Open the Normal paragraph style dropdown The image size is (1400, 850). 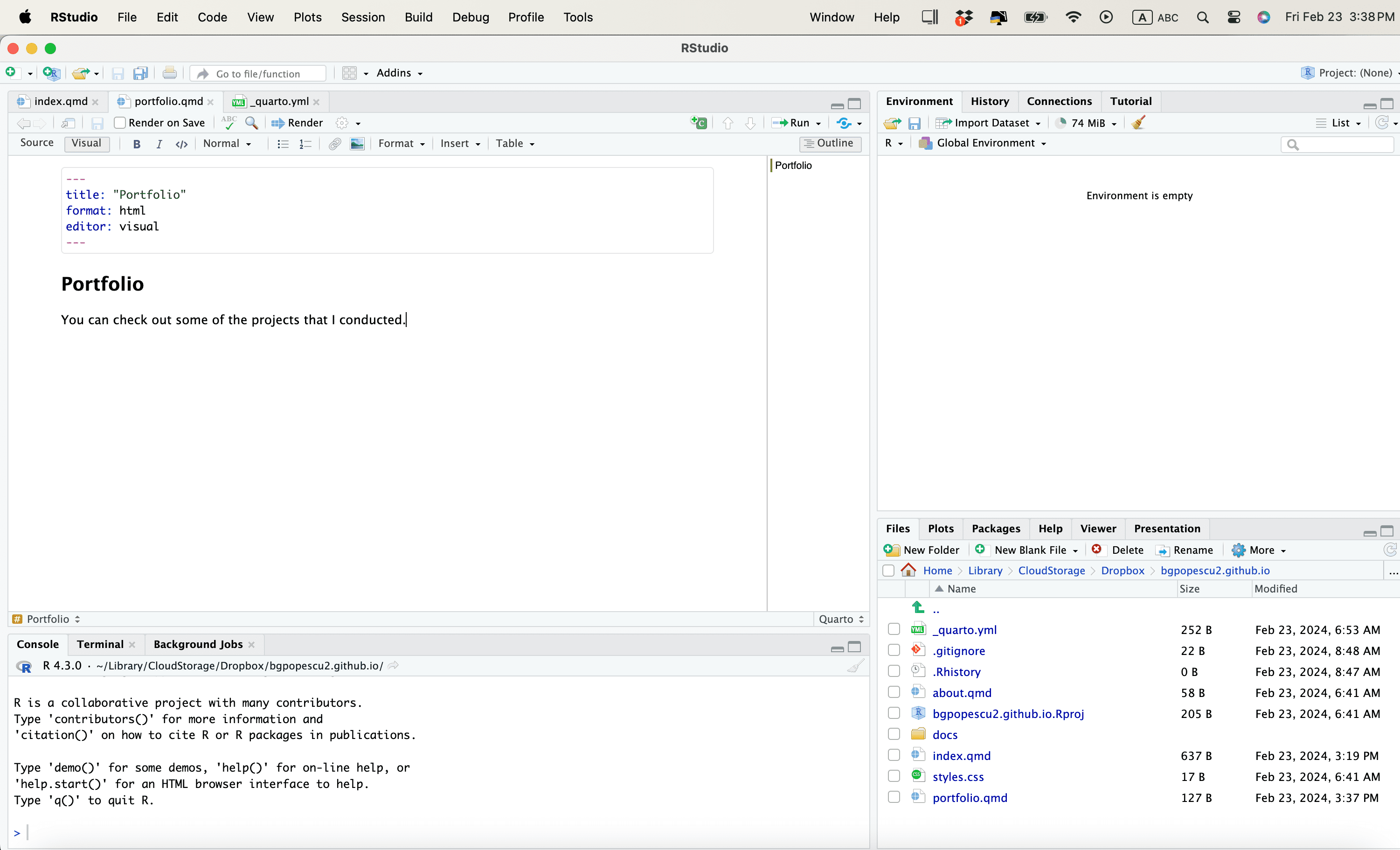227,144
